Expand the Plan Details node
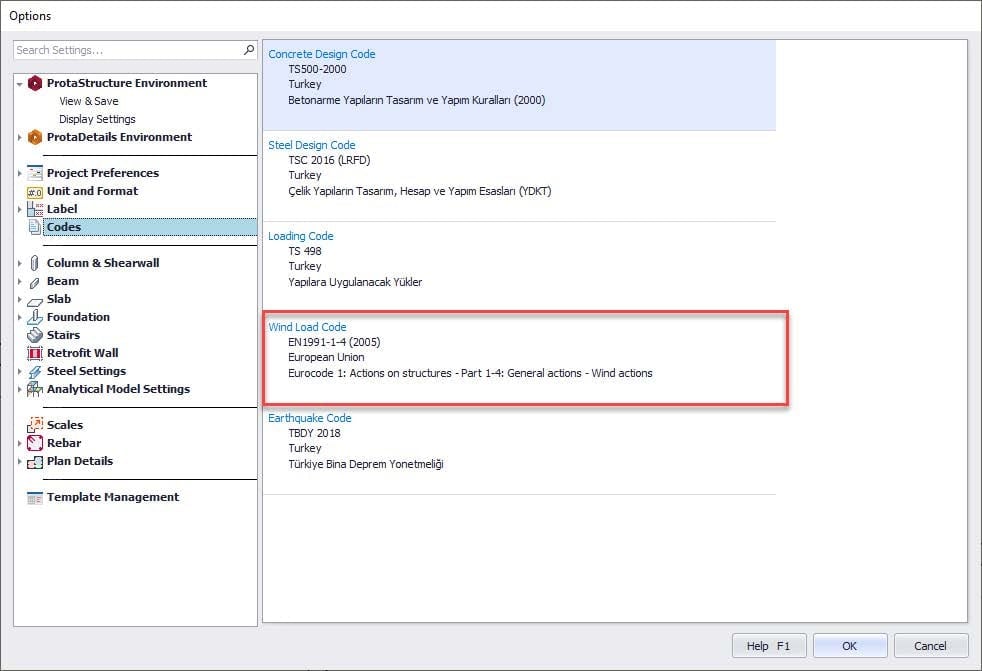This screenshot has width=982, height=671. click(19, 461)
